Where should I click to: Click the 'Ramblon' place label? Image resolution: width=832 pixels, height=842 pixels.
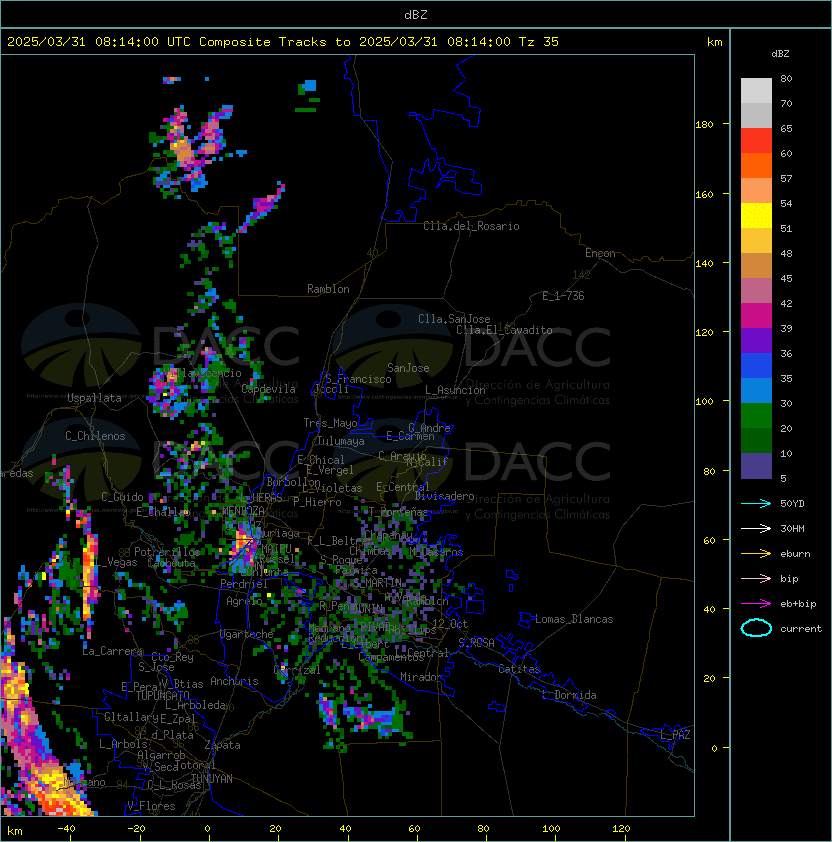pyautogui.click(x=328, y=289)
